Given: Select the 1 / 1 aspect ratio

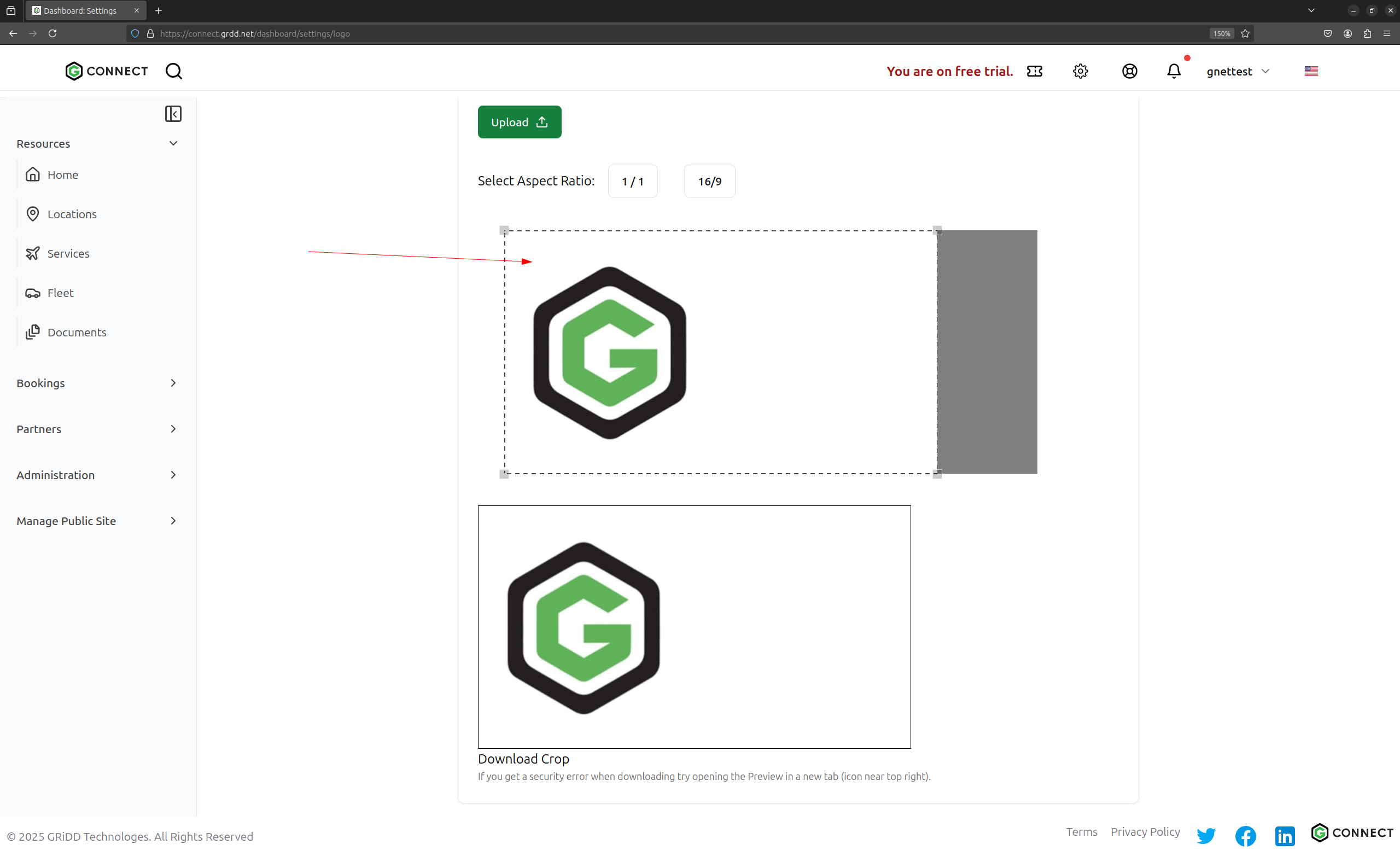Looking at the screenshot, I should coord(632,181).
